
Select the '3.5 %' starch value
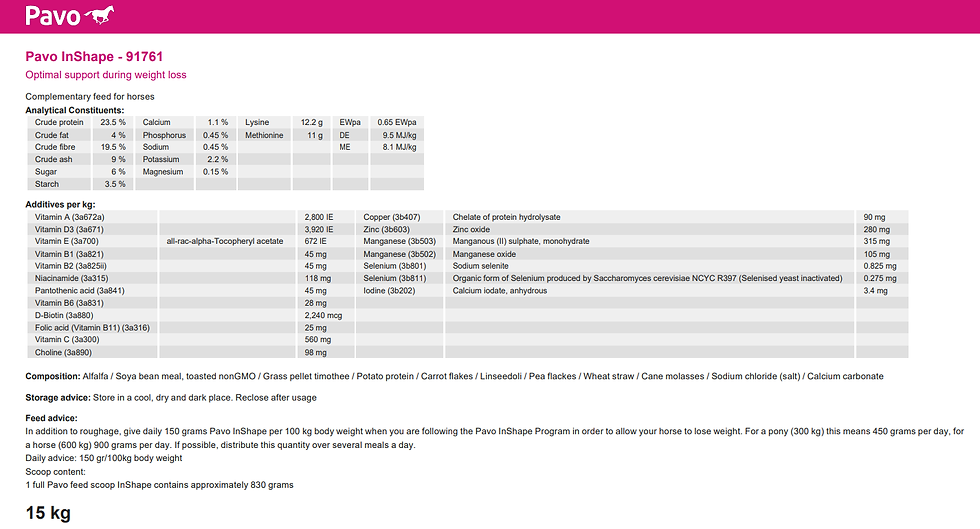(115, 184)
